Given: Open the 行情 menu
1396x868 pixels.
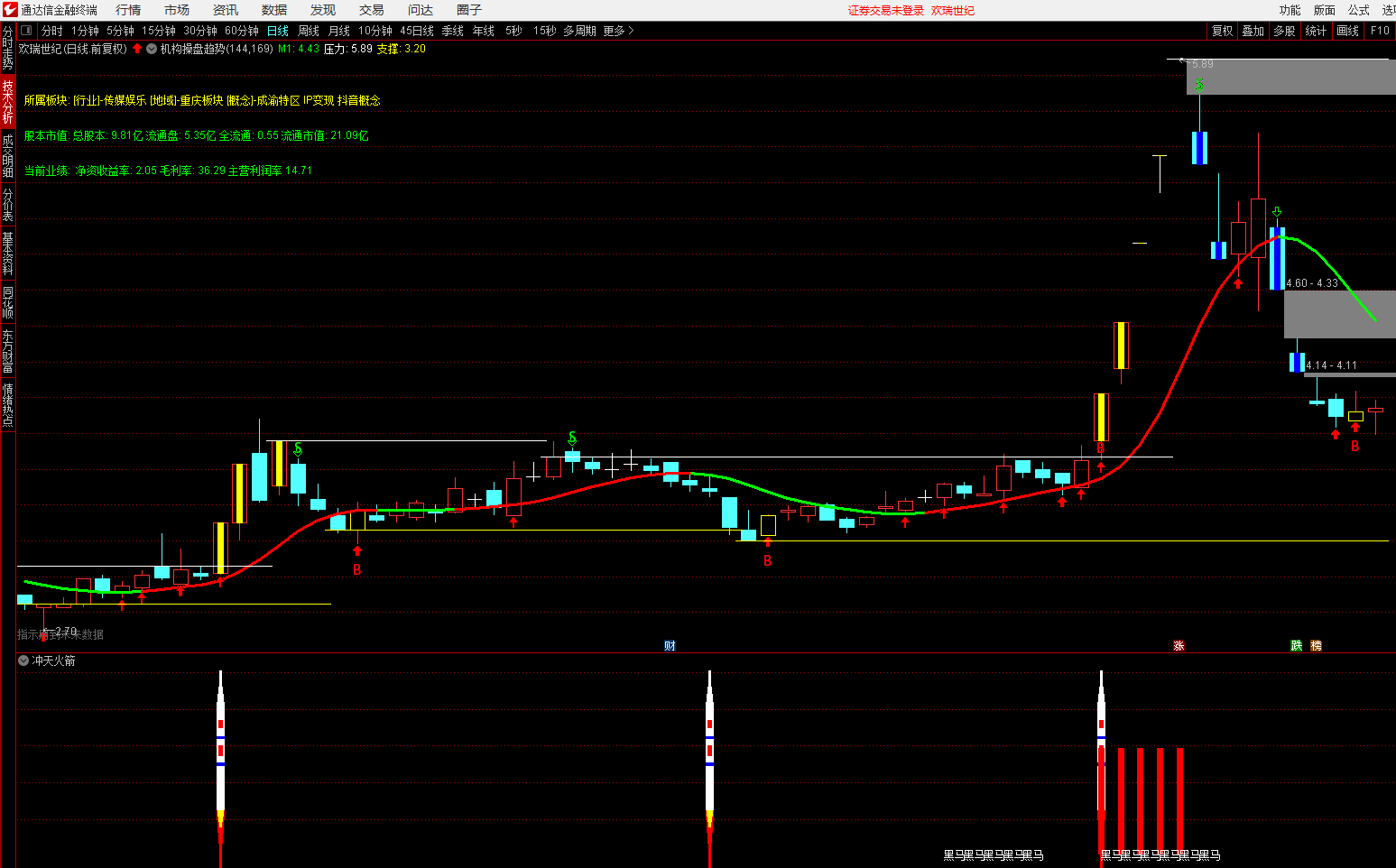Looking at the screenshot, I should point(128,10).
